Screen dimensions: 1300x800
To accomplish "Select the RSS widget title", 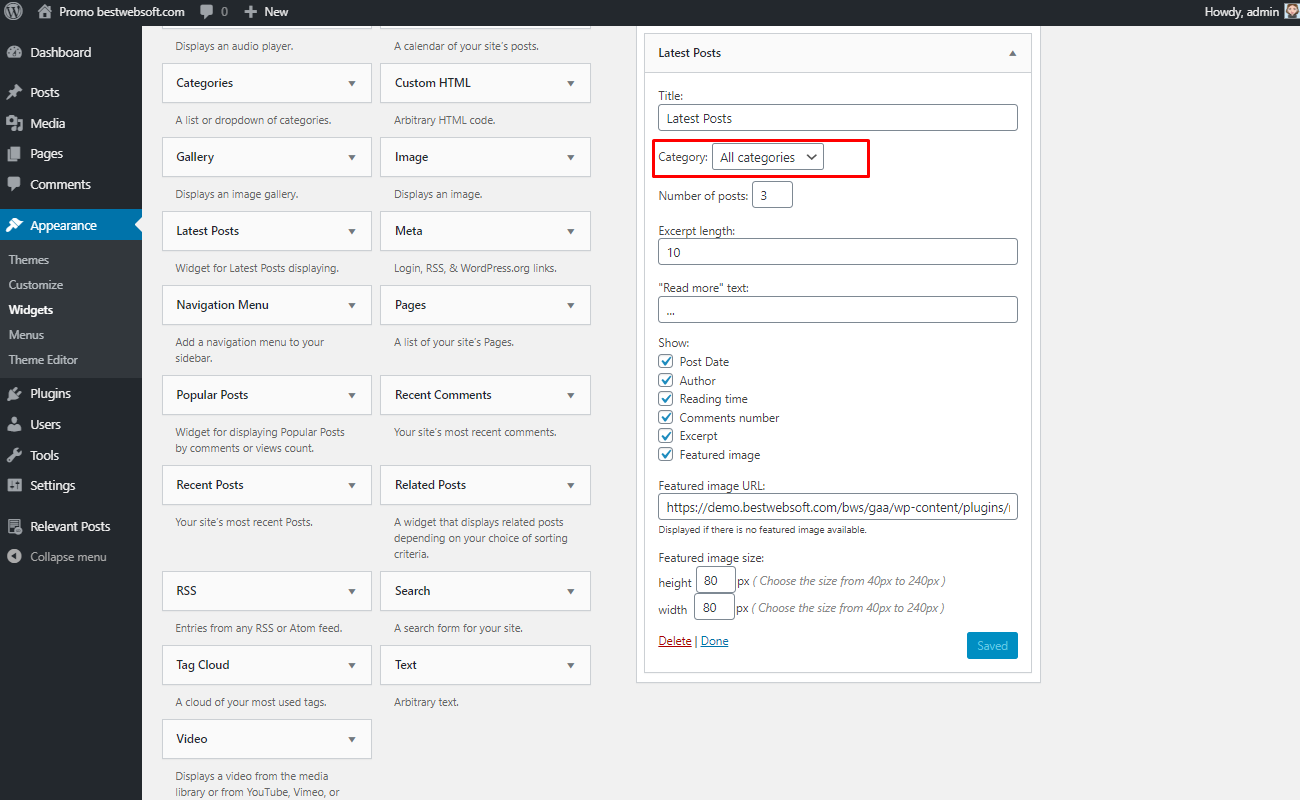I will (x=187, y=591).
